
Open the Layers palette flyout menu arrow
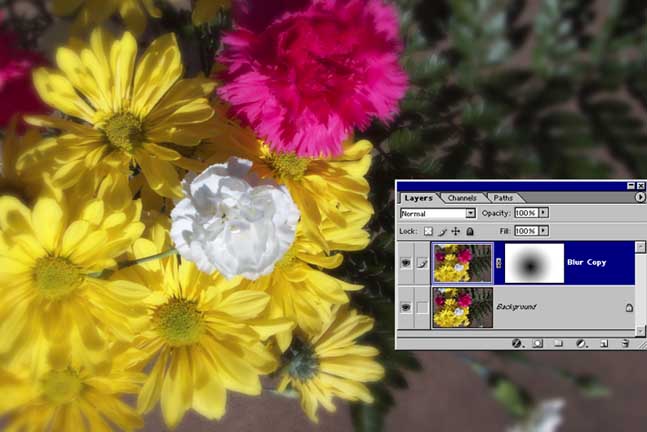pyautogui.click(x=640, y=198)
